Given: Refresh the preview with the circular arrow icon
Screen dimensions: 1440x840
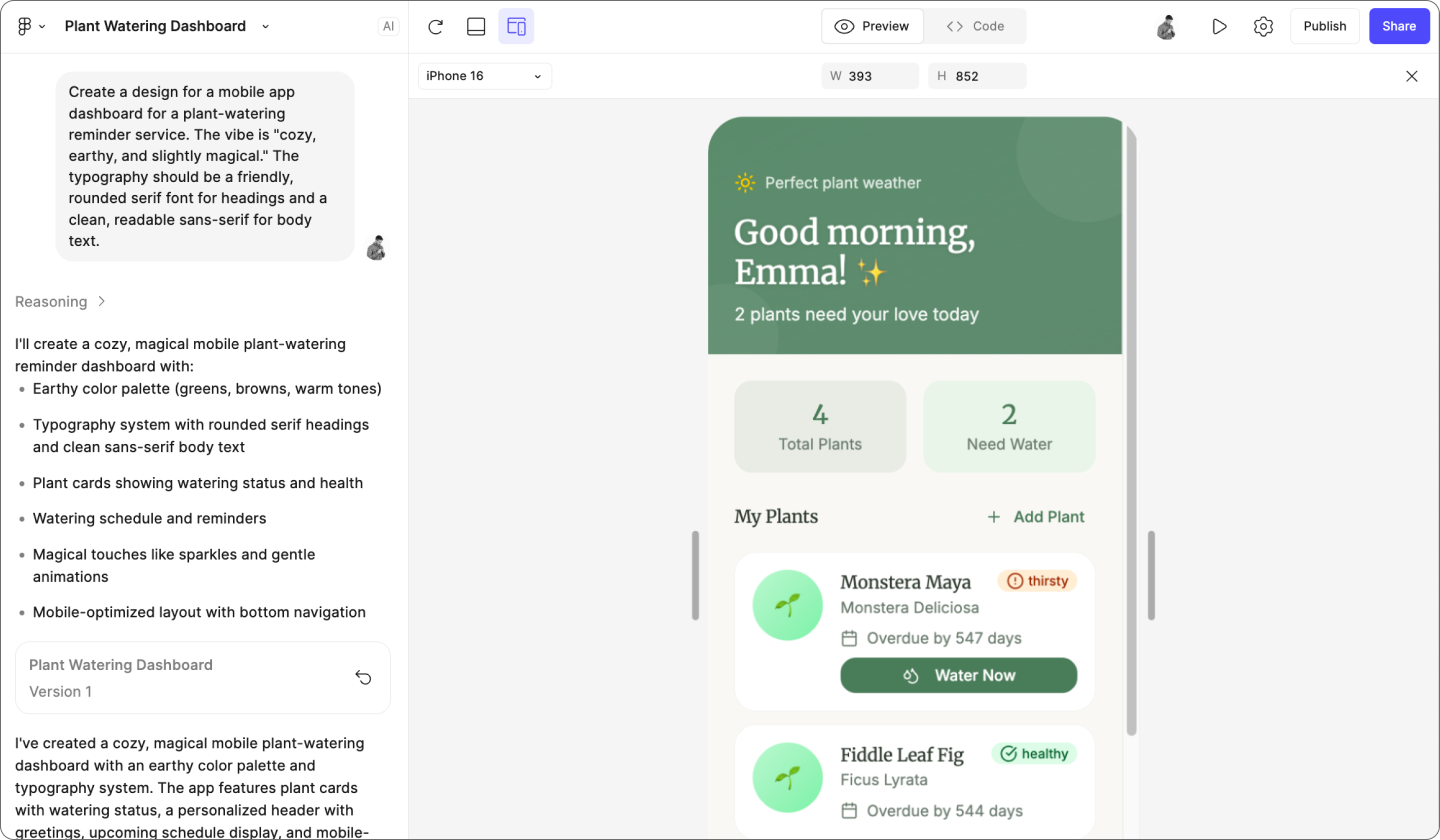Looking at the screenshot, I should 435,26.
